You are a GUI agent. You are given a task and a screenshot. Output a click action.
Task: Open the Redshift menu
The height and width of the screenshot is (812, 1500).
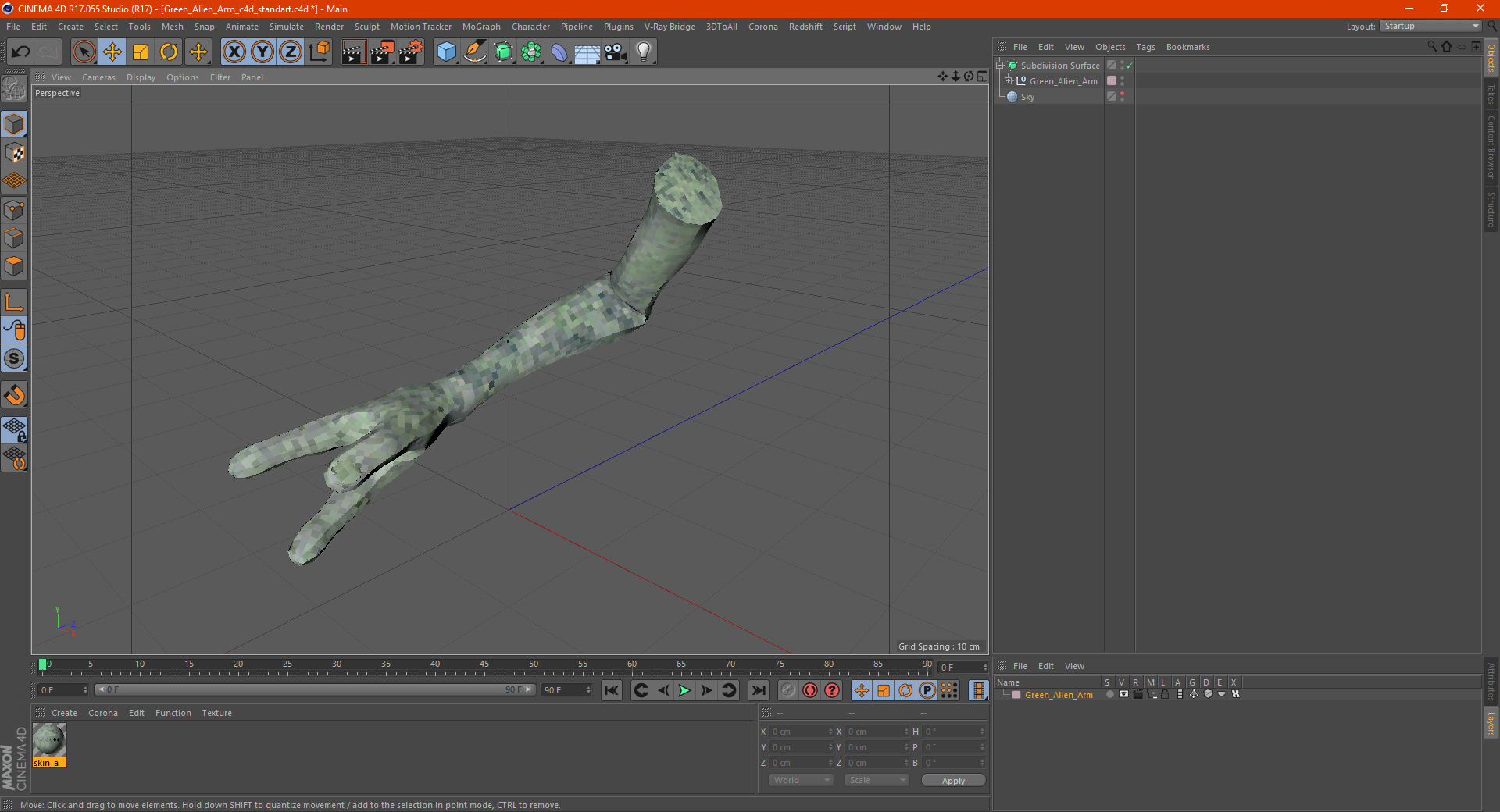[805, 27]
